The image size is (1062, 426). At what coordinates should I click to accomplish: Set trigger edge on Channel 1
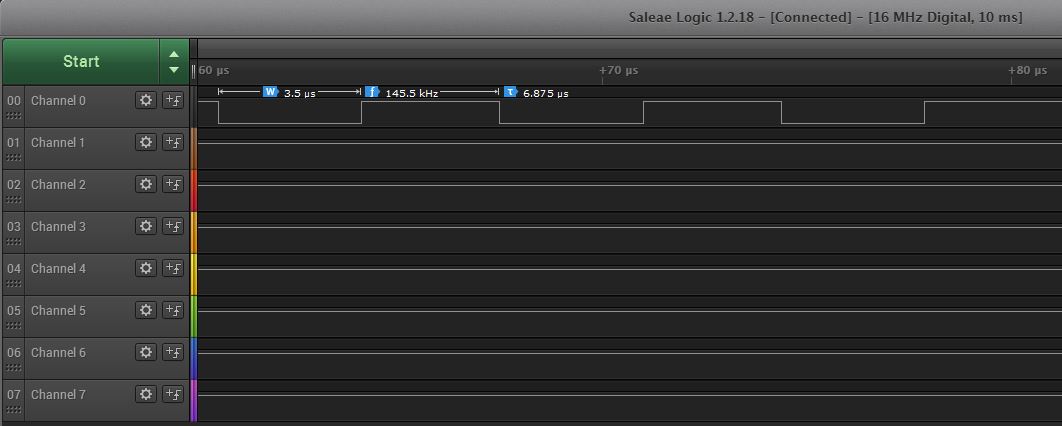[x=173, y=142]
